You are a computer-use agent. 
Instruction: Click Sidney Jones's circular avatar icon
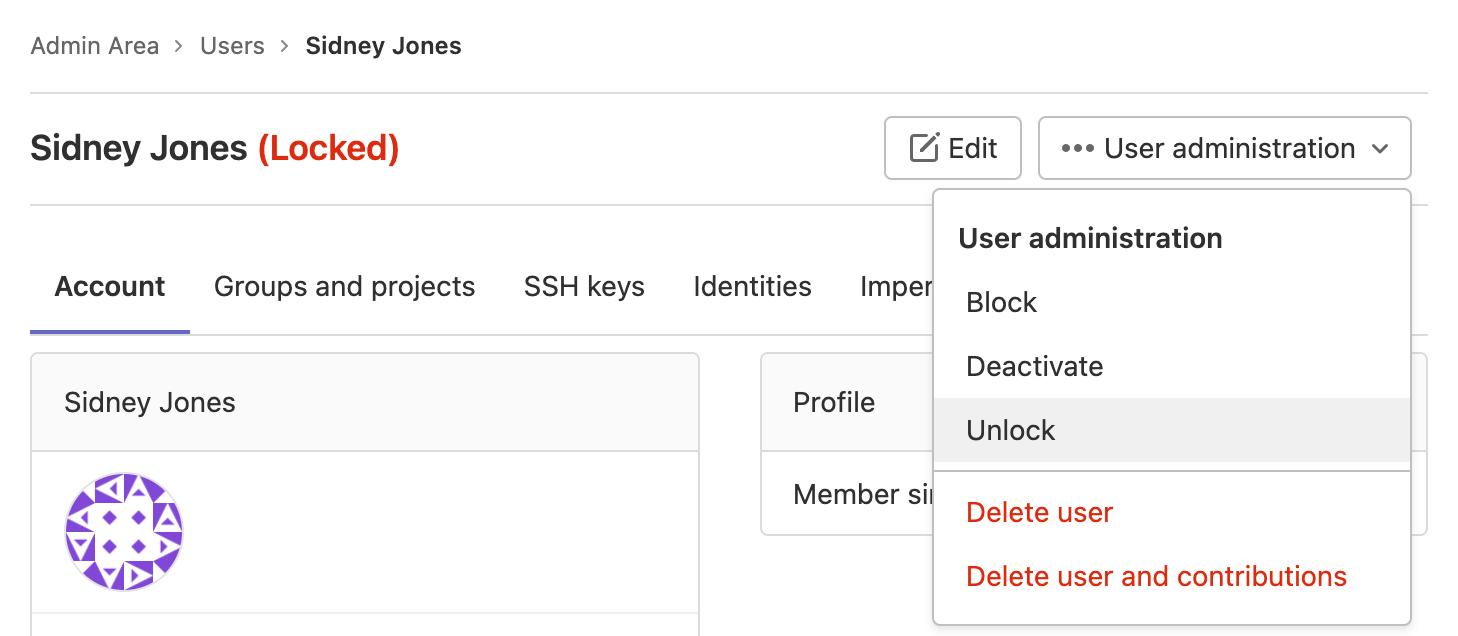tap(124, 531)
